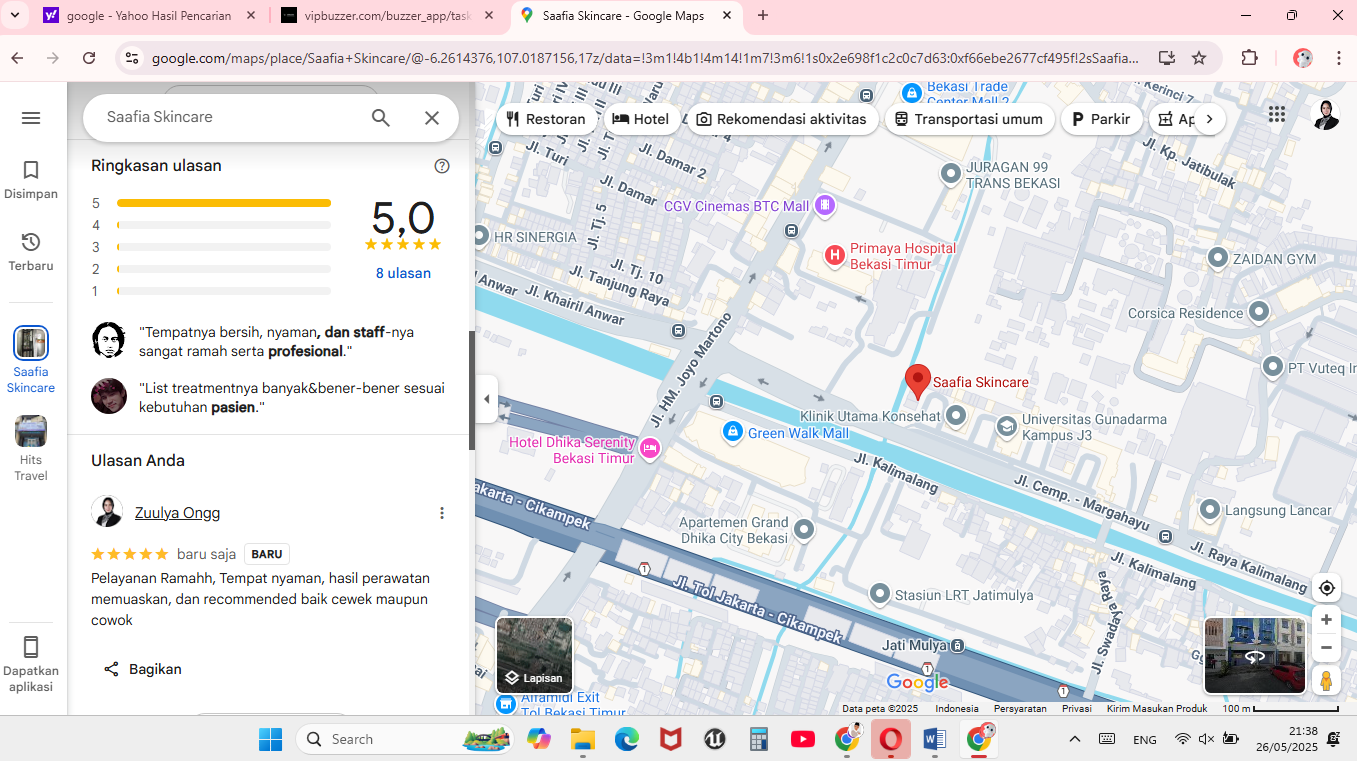Open the 8 ulasan reviews link
Screen dimensions: 1357x761
403,273
